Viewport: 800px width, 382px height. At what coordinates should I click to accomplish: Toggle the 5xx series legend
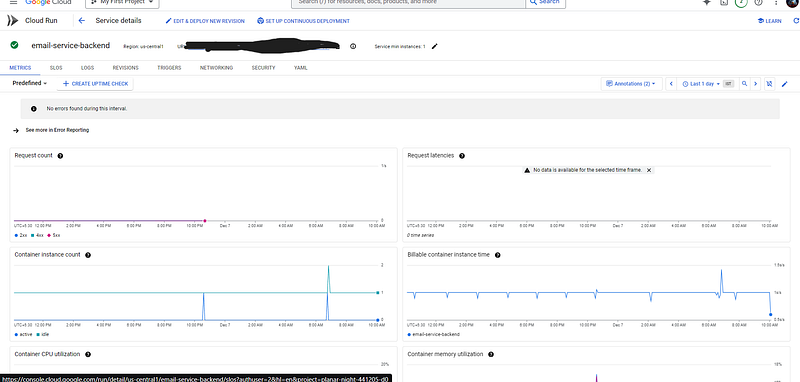tap(53, 235)
